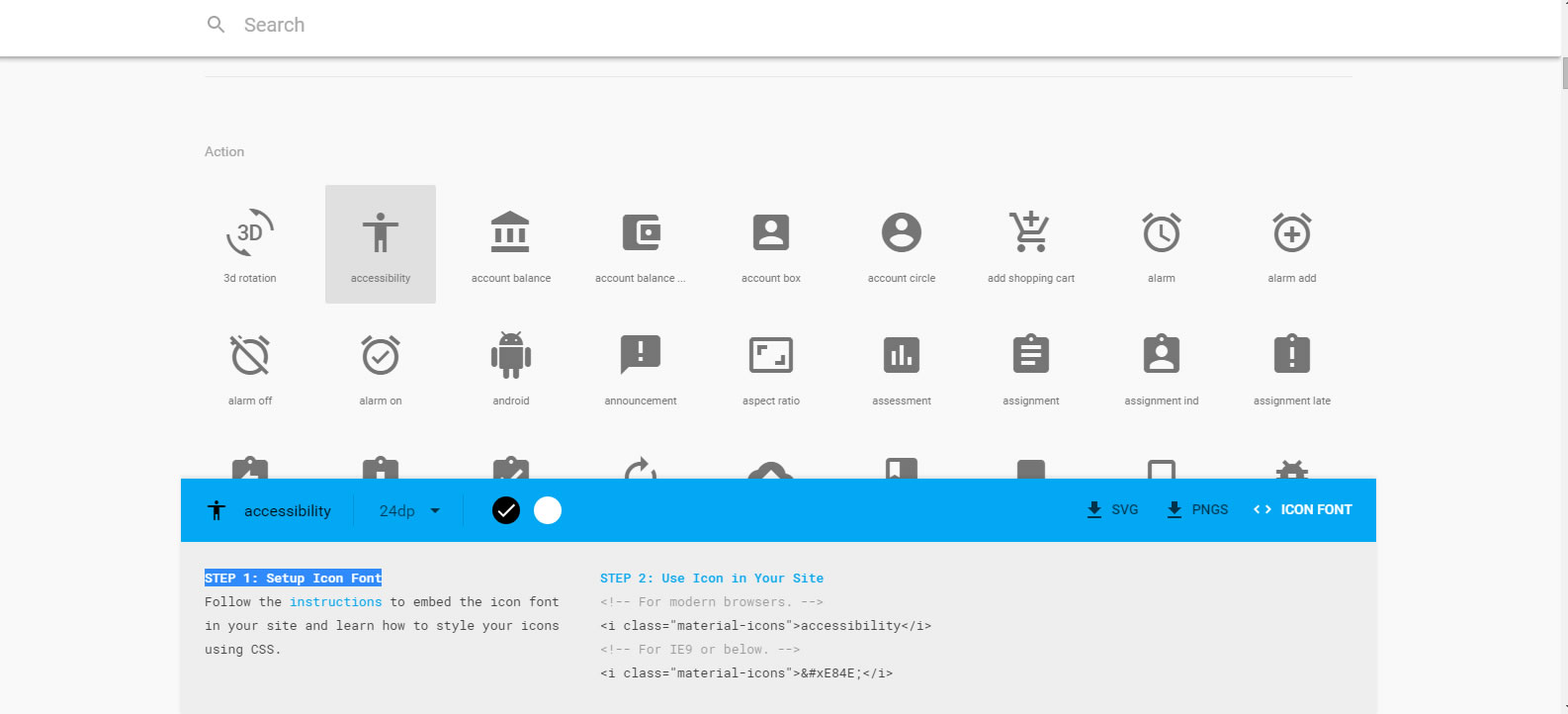Click the STEP 2: Use Icon in Your Site heading
Image resolution: width=1568 pixels, height=714 pixels.
coord(712,578)
